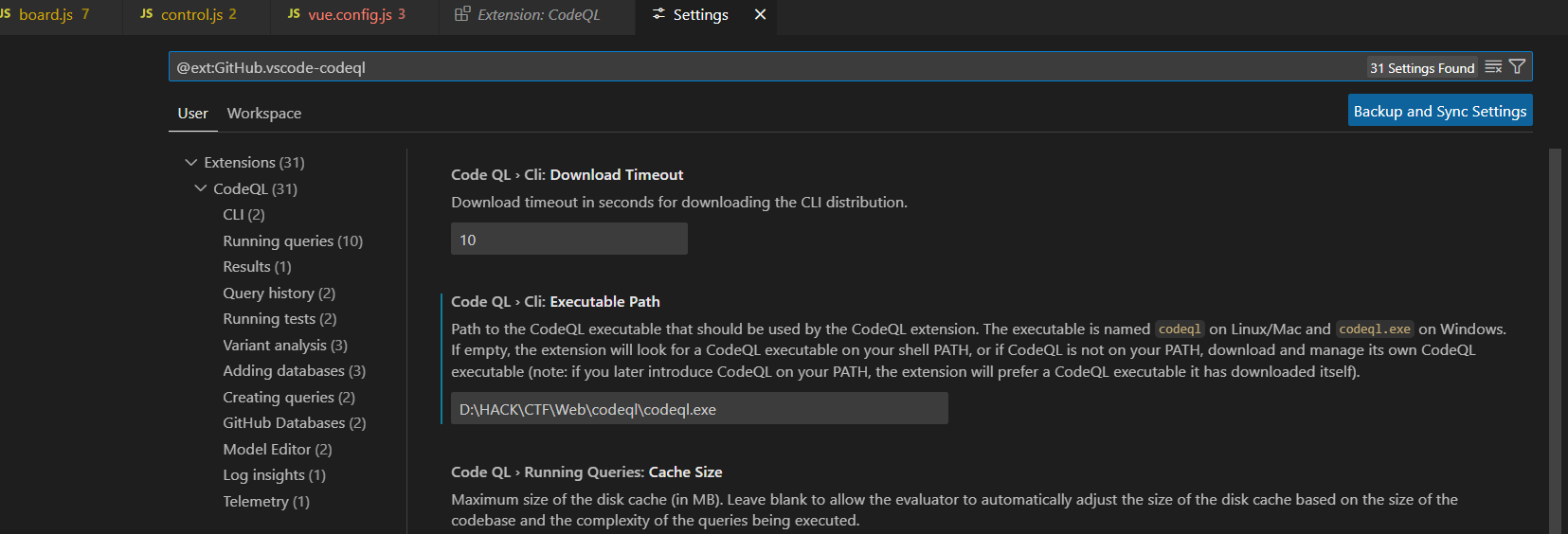1568x534 pixels.
Task: Click Backup and Sync Settings button
Action: pos(1439,111)
